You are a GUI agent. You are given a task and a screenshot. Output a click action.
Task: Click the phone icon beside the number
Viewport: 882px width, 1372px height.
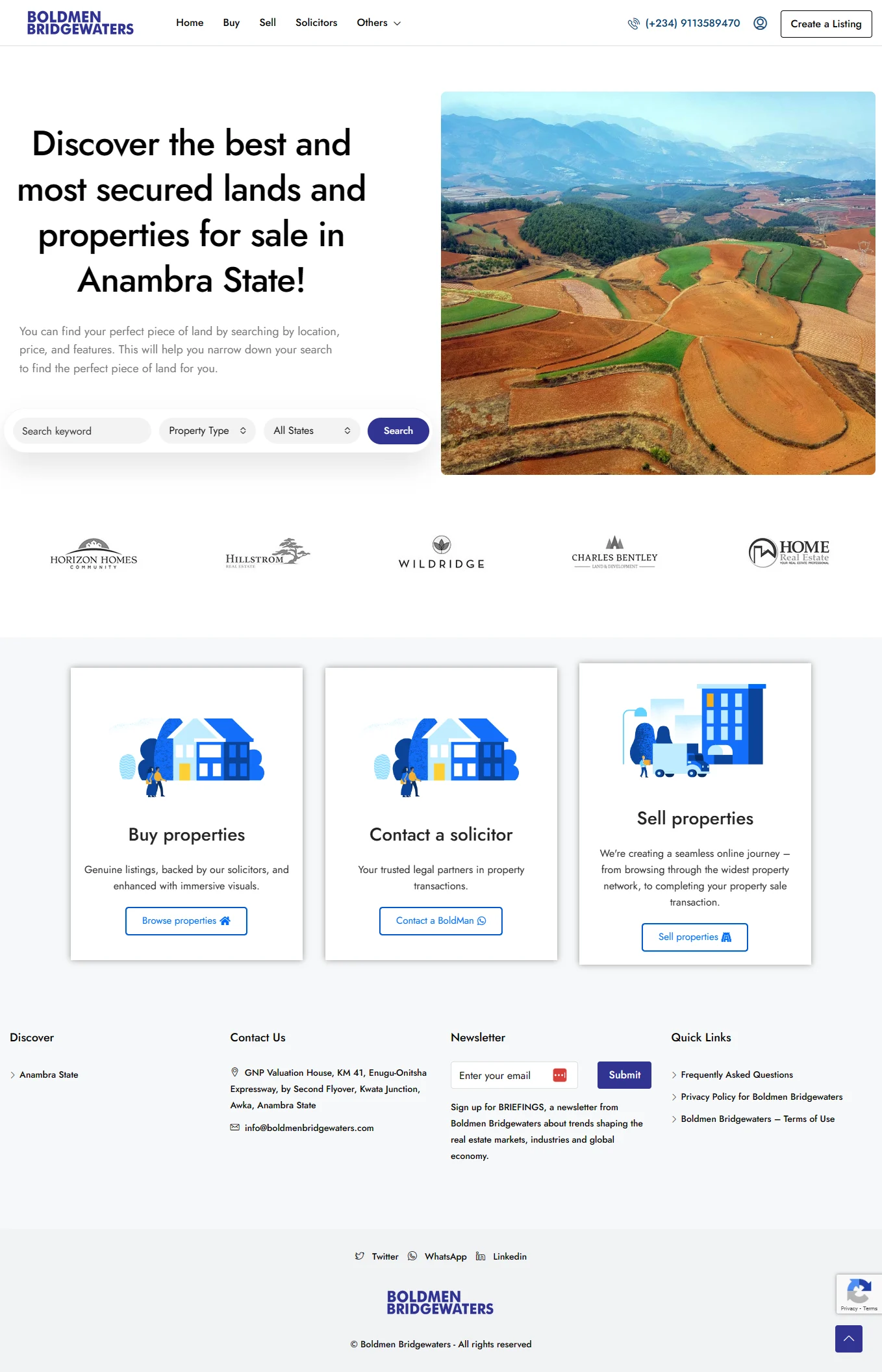tap(633, 24)
